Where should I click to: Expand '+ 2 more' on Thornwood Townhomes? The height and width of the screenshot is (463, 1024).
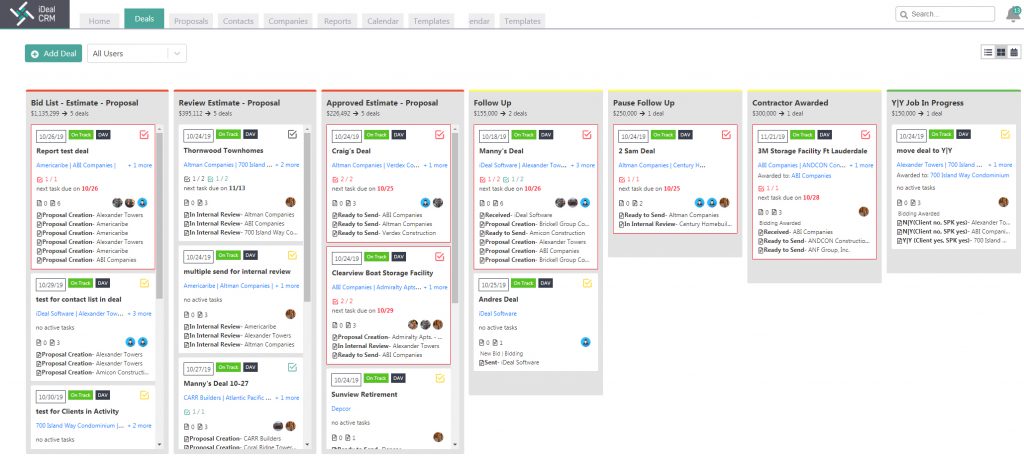(287, 165)
